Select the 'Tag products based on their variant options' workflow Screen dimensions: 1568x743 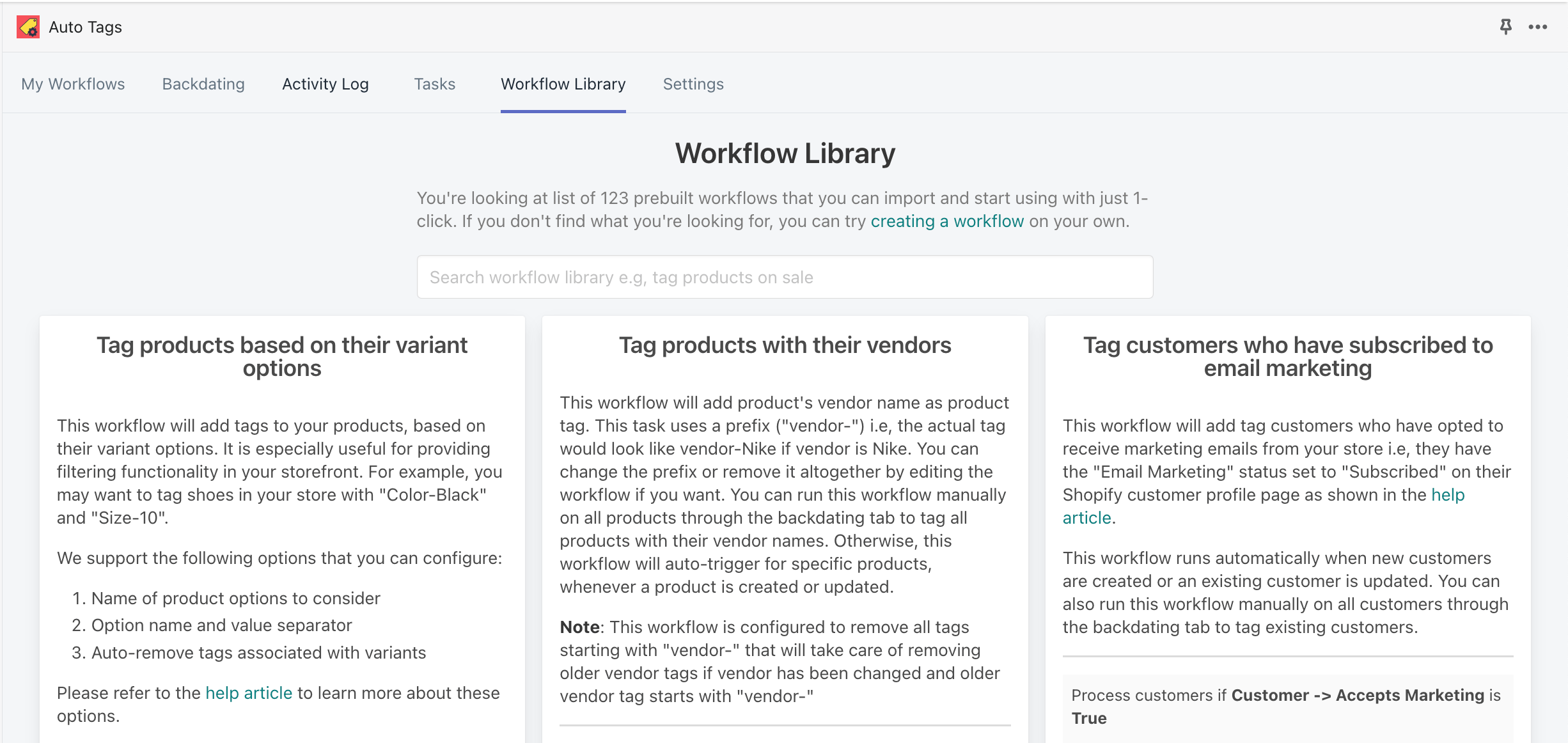[281, 356]
